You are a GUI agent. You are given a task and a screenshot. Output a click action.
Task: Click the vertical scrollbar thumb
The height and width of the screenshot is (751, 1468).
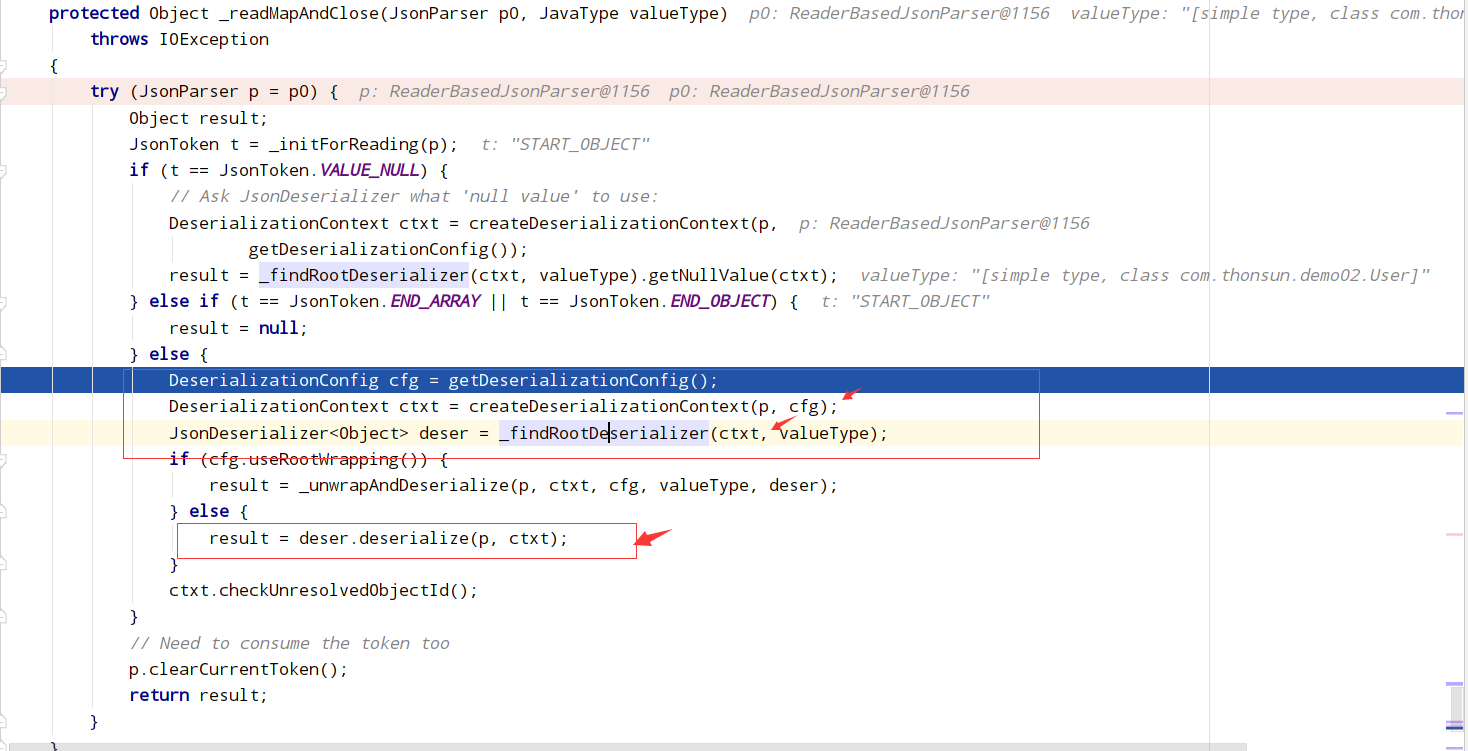point(1456,707)
